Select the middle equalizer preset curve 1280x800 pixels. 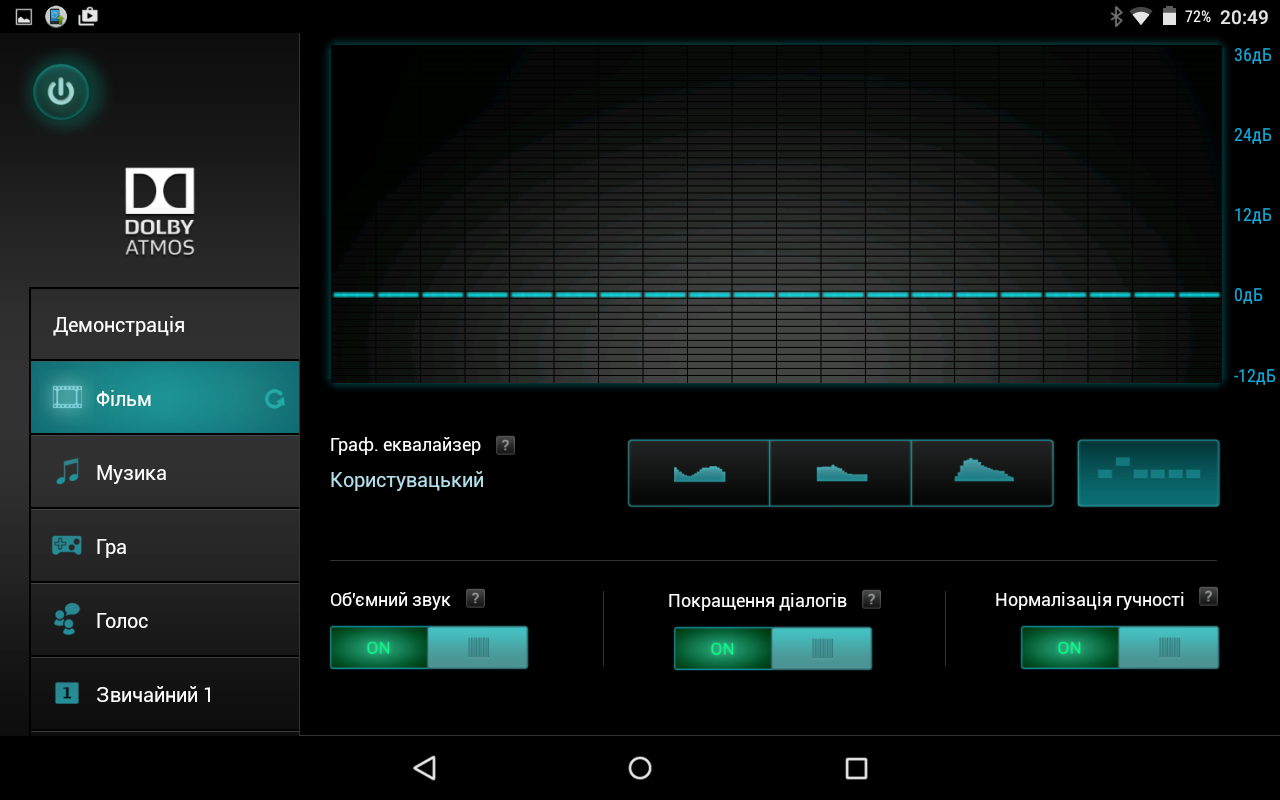840,473
